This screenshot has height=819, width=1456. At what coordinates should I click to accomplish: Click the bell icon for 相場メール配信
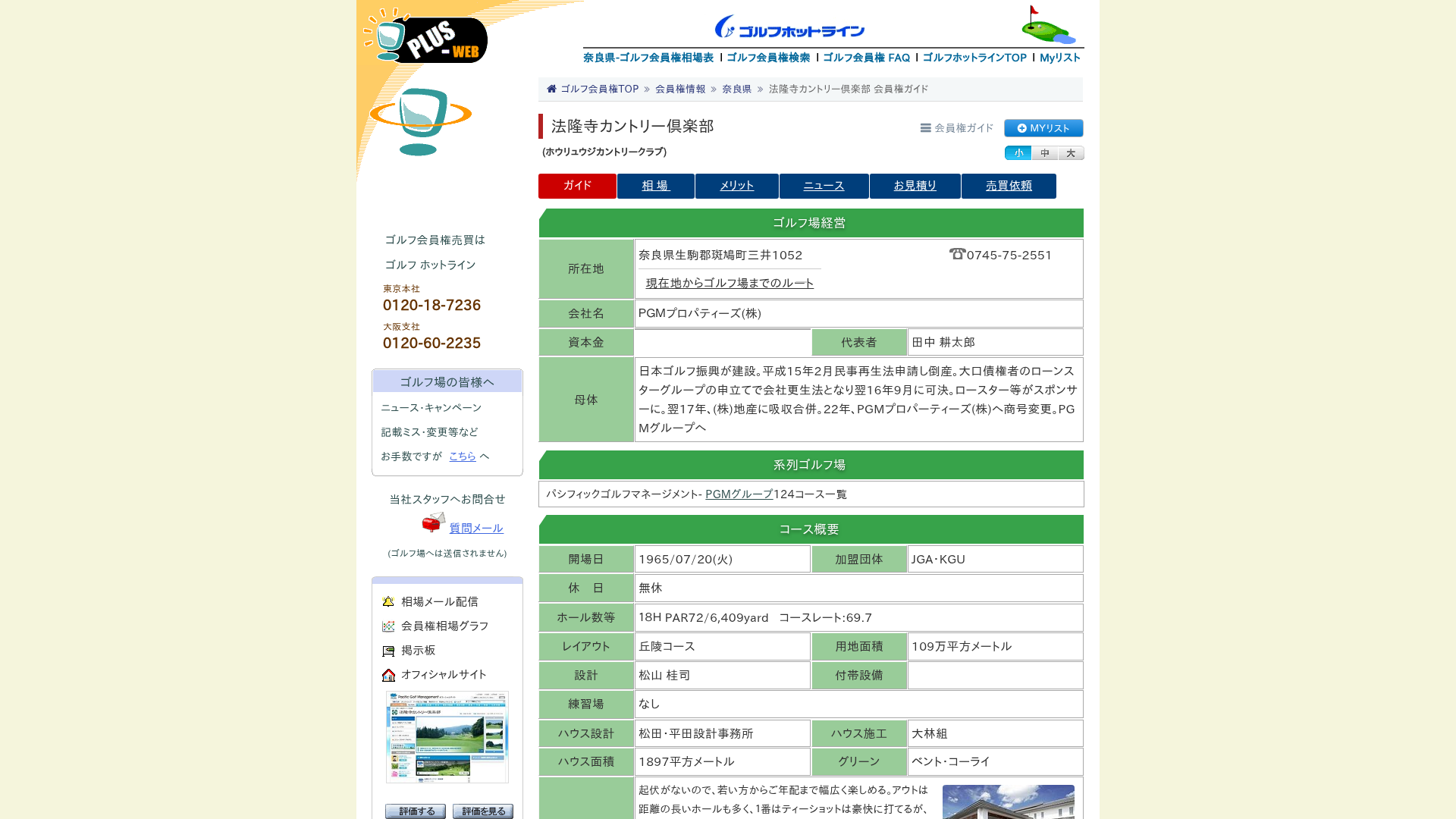388,601
